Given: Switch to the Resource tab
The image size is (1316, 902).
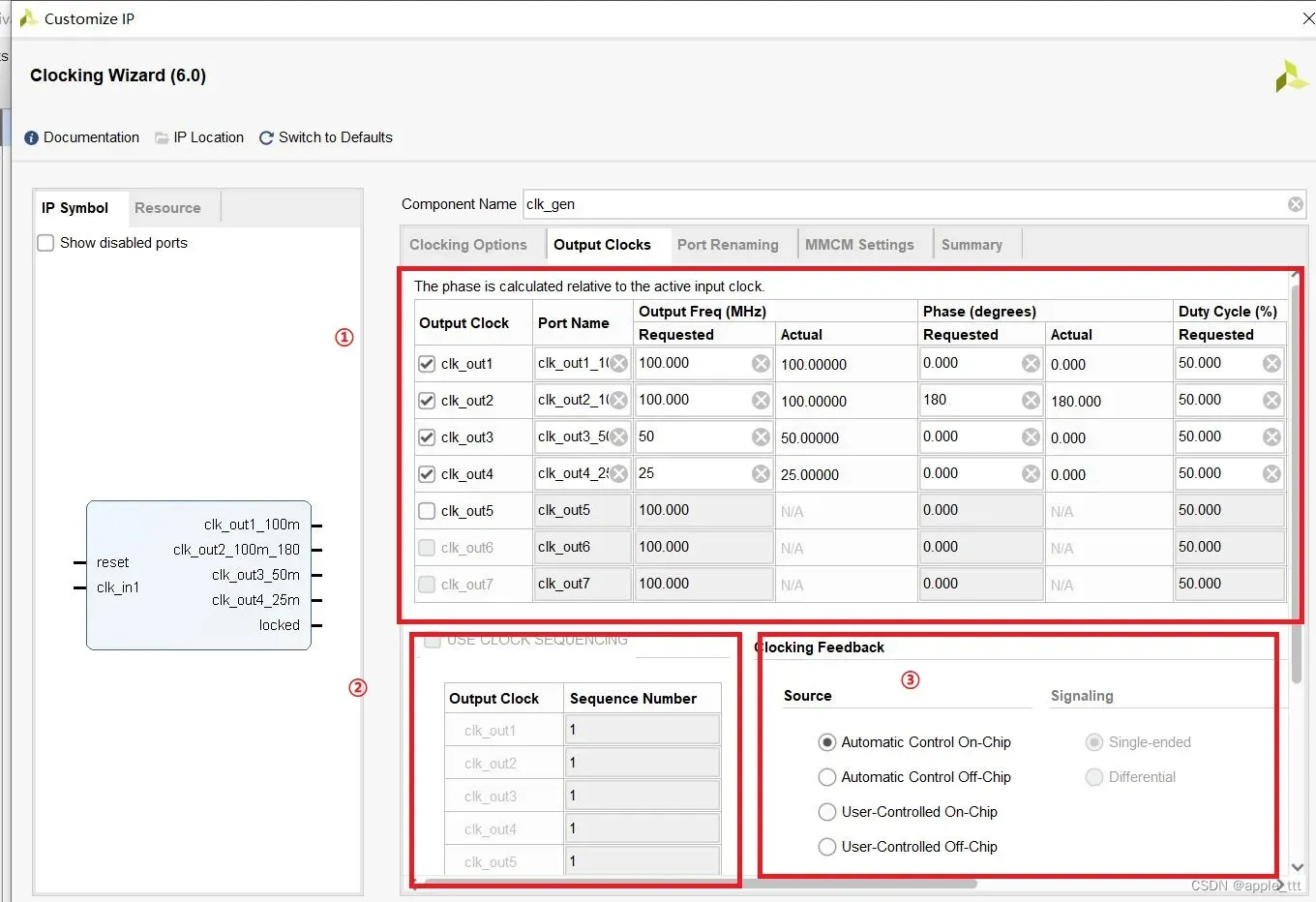Looking at the screenshot, I should [168, 208].
